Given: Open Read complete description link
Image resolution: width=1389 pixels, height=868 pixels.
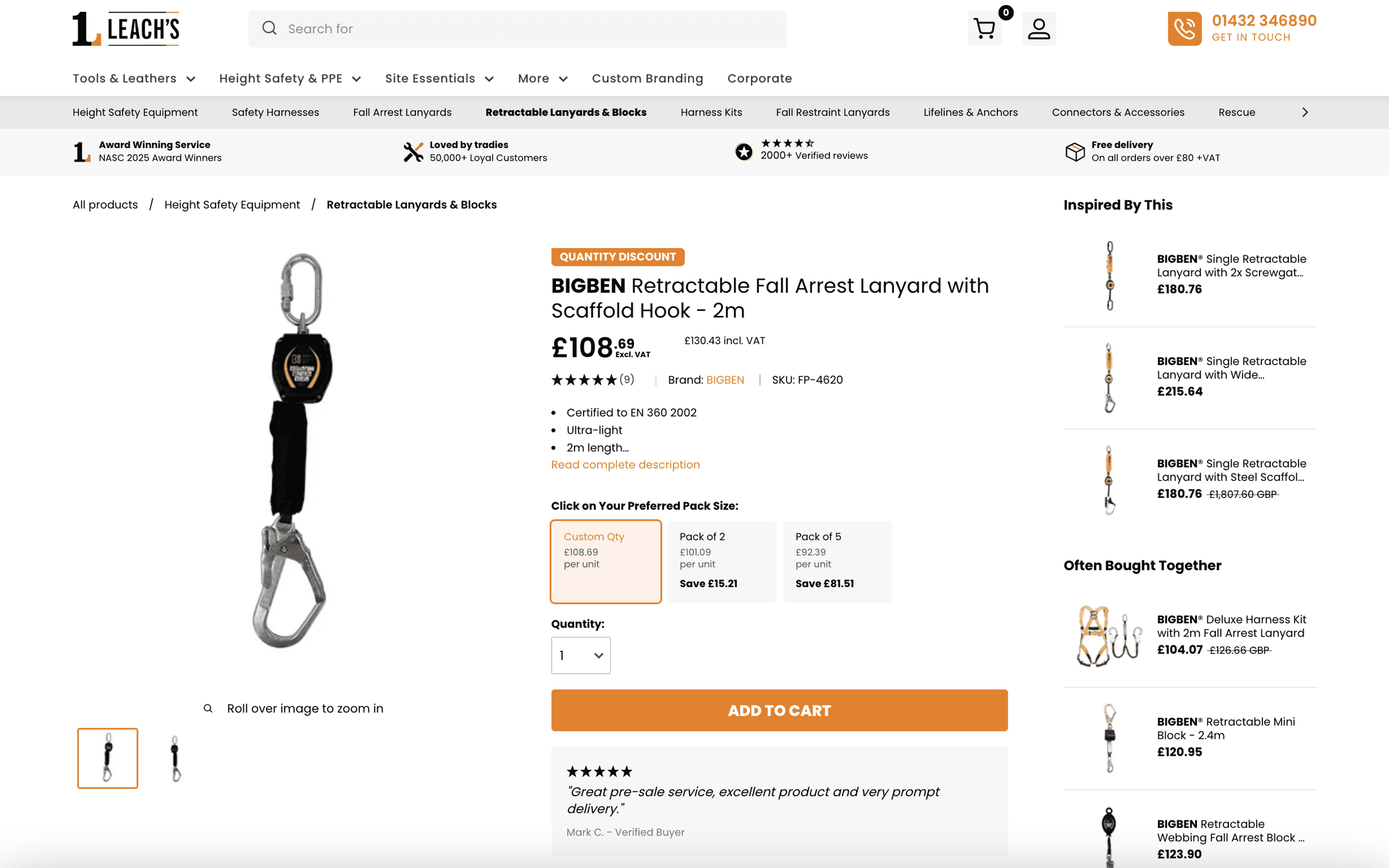Looking at the screenshot, I should (x=625, y=464).
